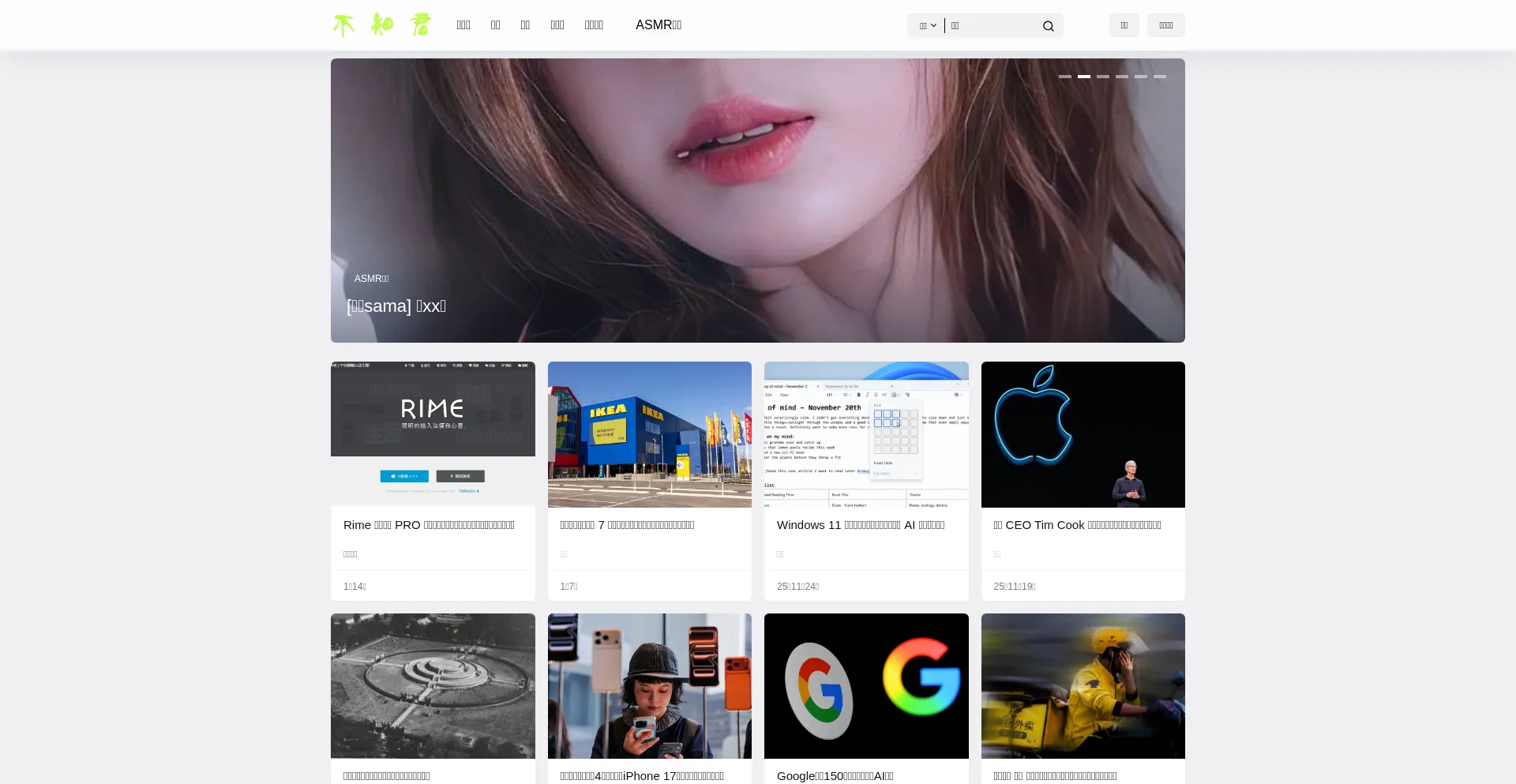Click the green 不知君 site logo

point(382,25)
